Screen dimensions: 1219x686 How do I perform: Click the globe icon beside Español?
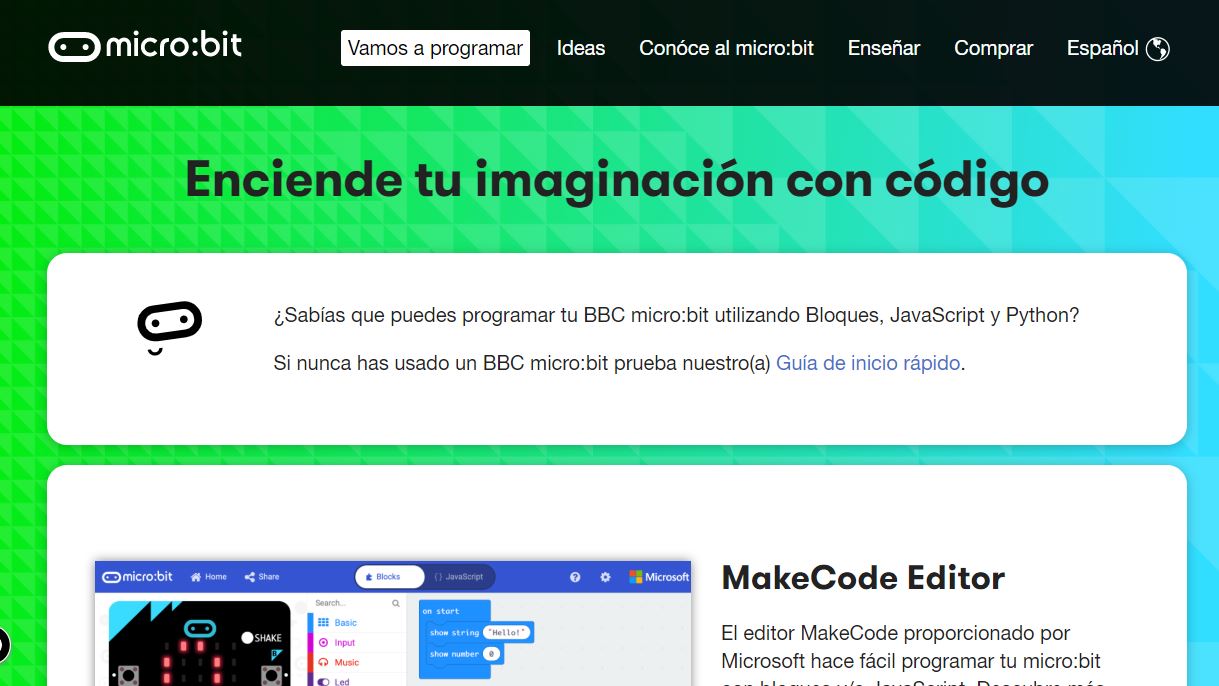(1157, 47)
